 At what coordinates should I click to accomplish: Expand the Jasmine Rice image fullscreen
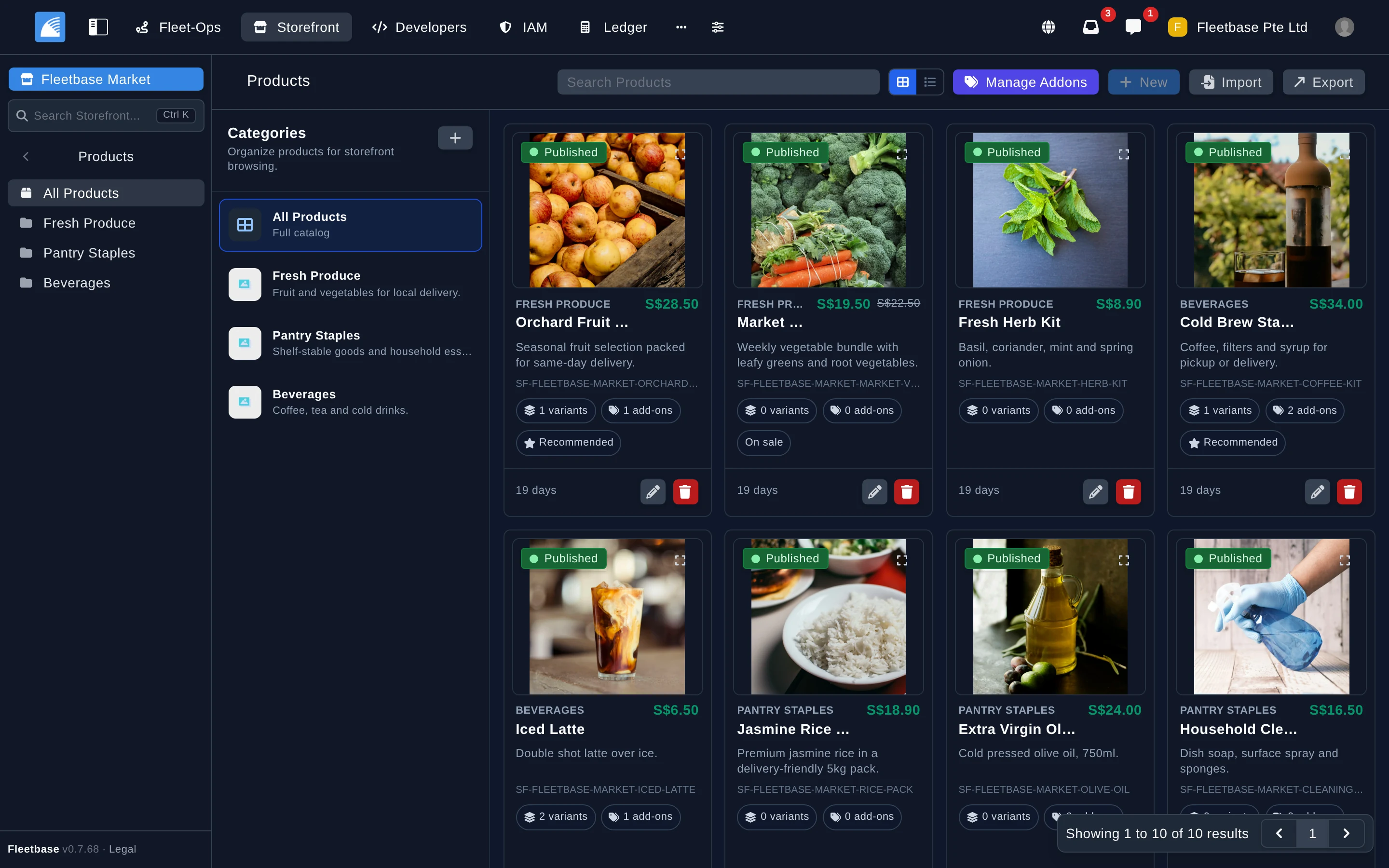tap(902, 560)
